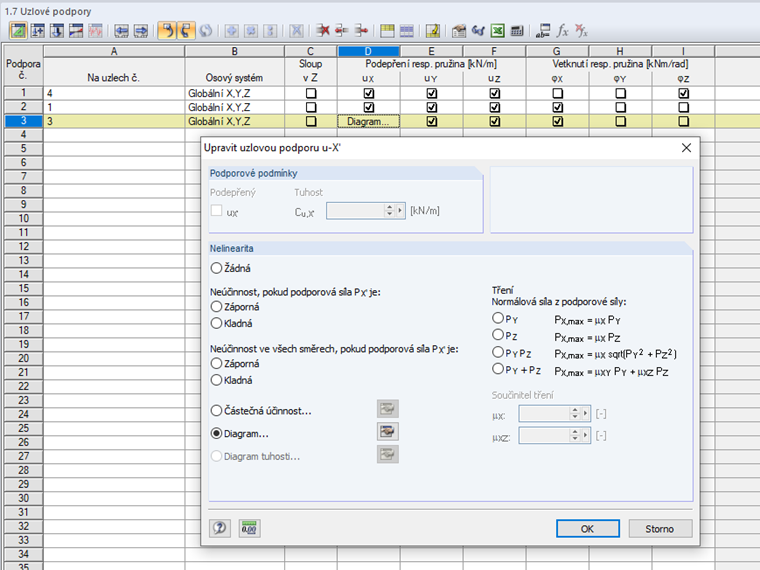Open flyout arrow beside µXZ friction field

pyautogui.click(x=586, y=435)
